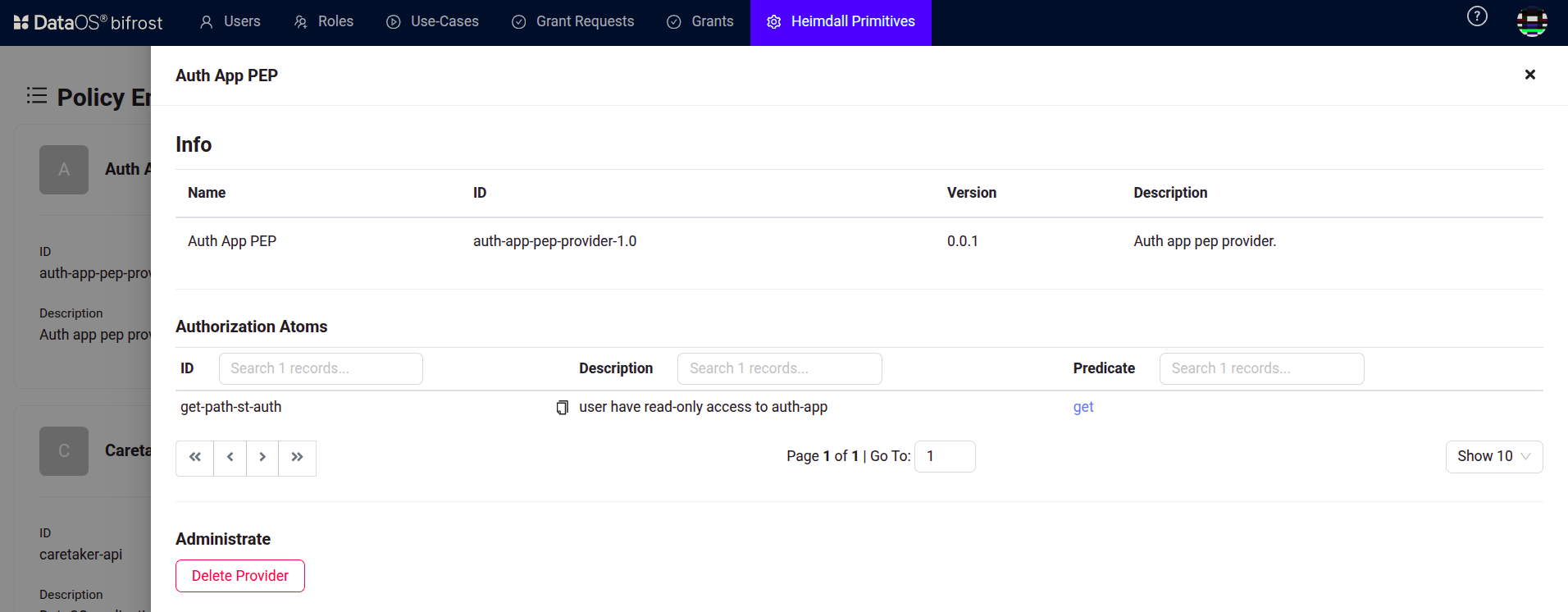
Task: Go to previous page of atoms
Action: click(230, 458)
